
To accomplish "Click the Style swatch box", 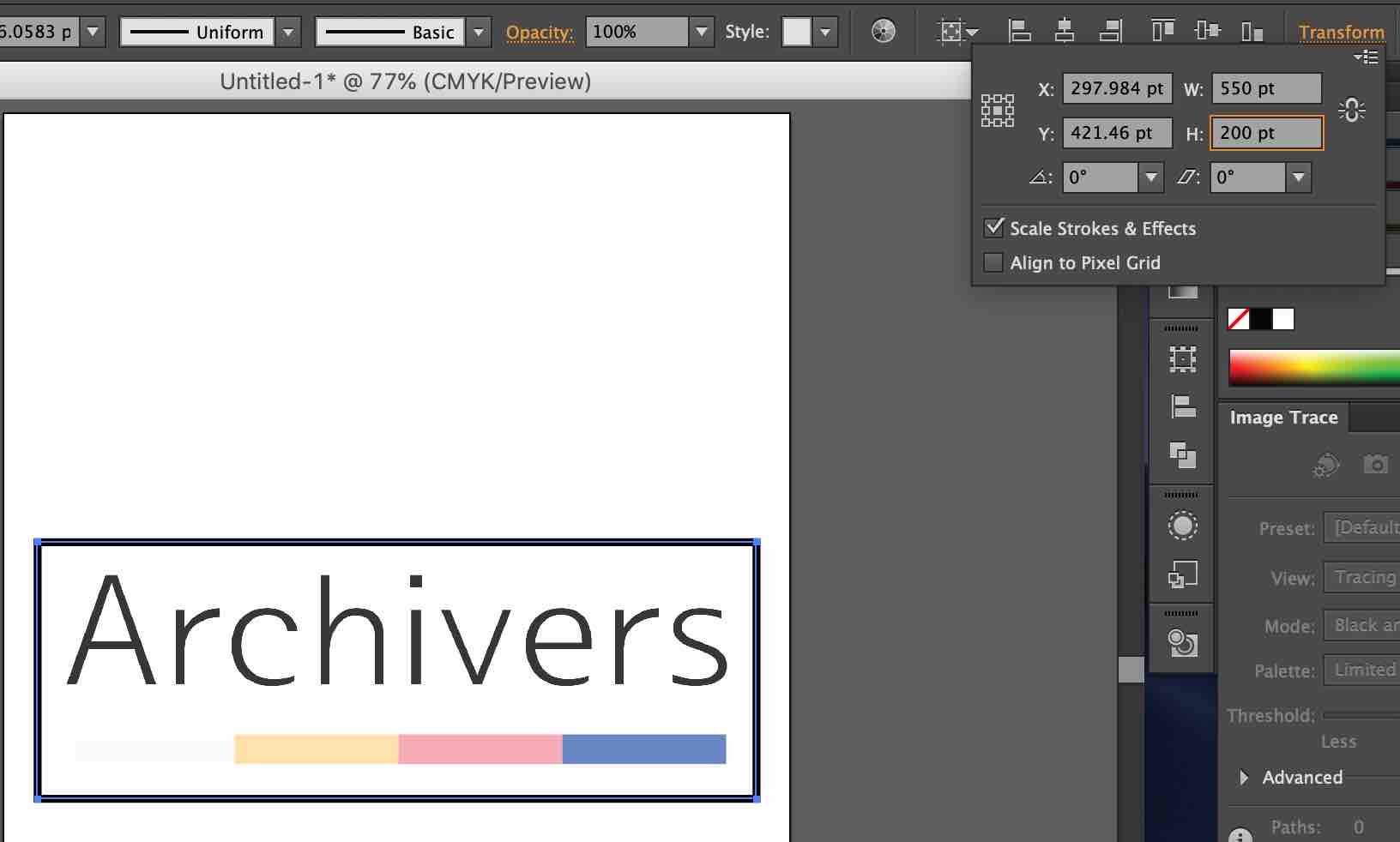I will click(796, 33).
